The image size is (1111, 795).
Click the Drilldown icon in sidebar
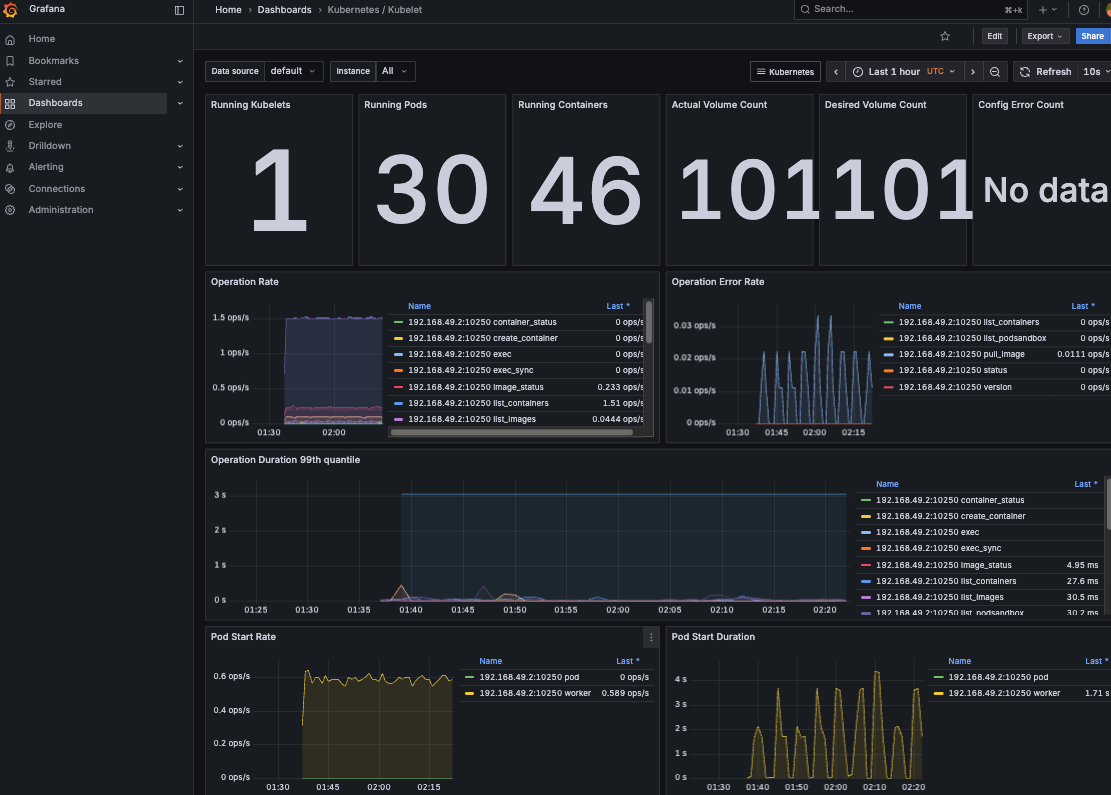coord(10,146)
